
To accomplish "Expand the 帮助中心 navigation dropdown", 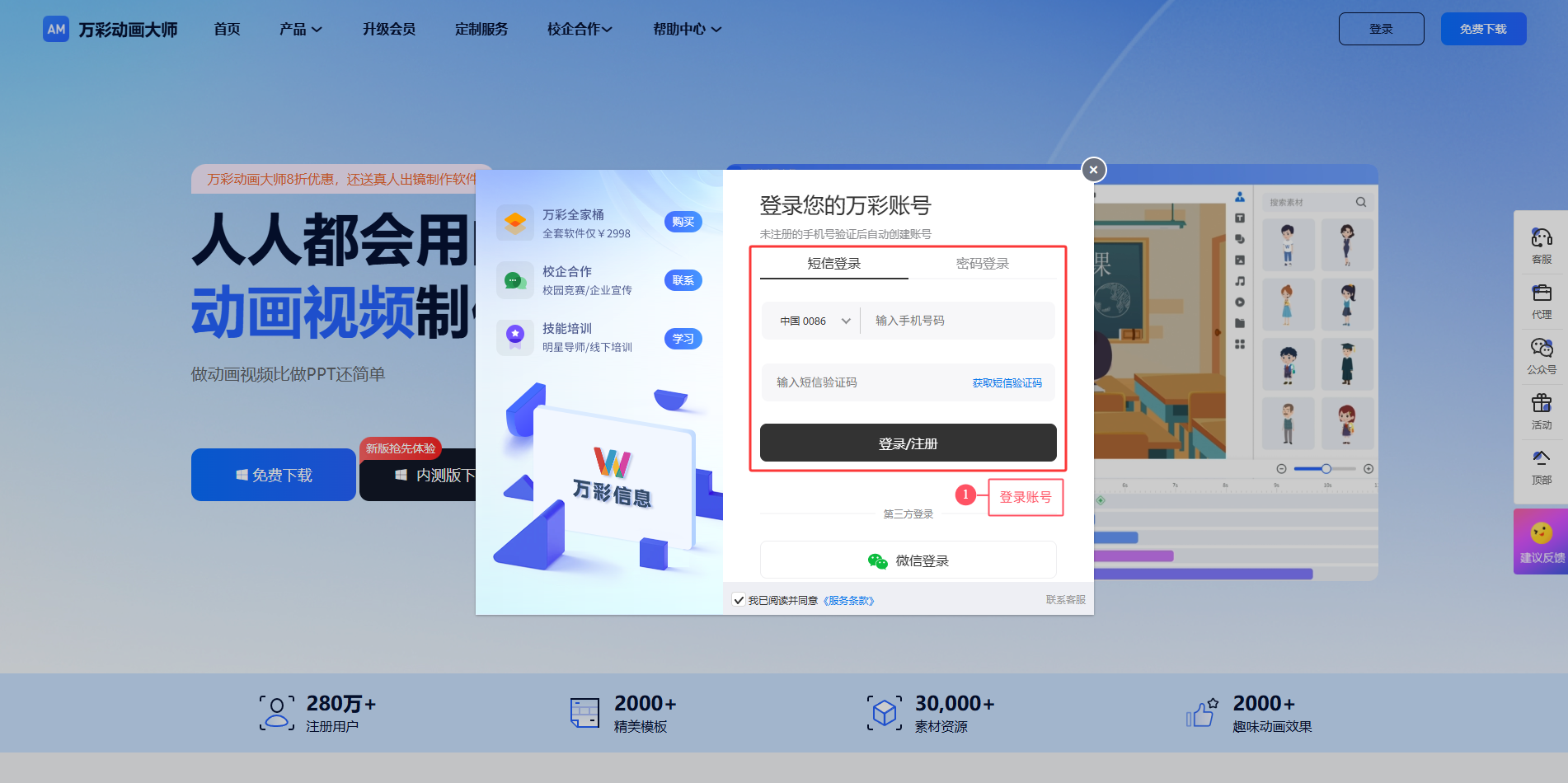I will (x=687, y=30).
